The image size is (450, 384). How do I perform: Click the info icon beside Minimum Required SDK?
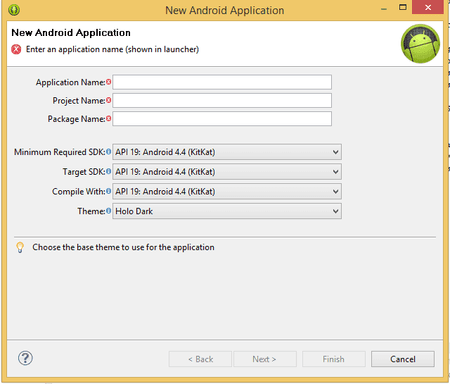(108, 152)
